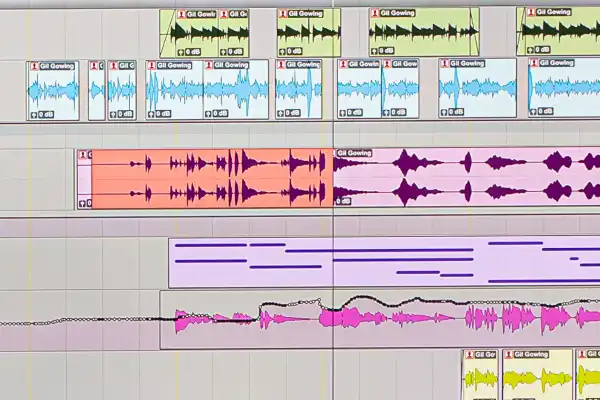
Task: Click Gil Gowing label on fourth green clip
Action: pos(397,13)
